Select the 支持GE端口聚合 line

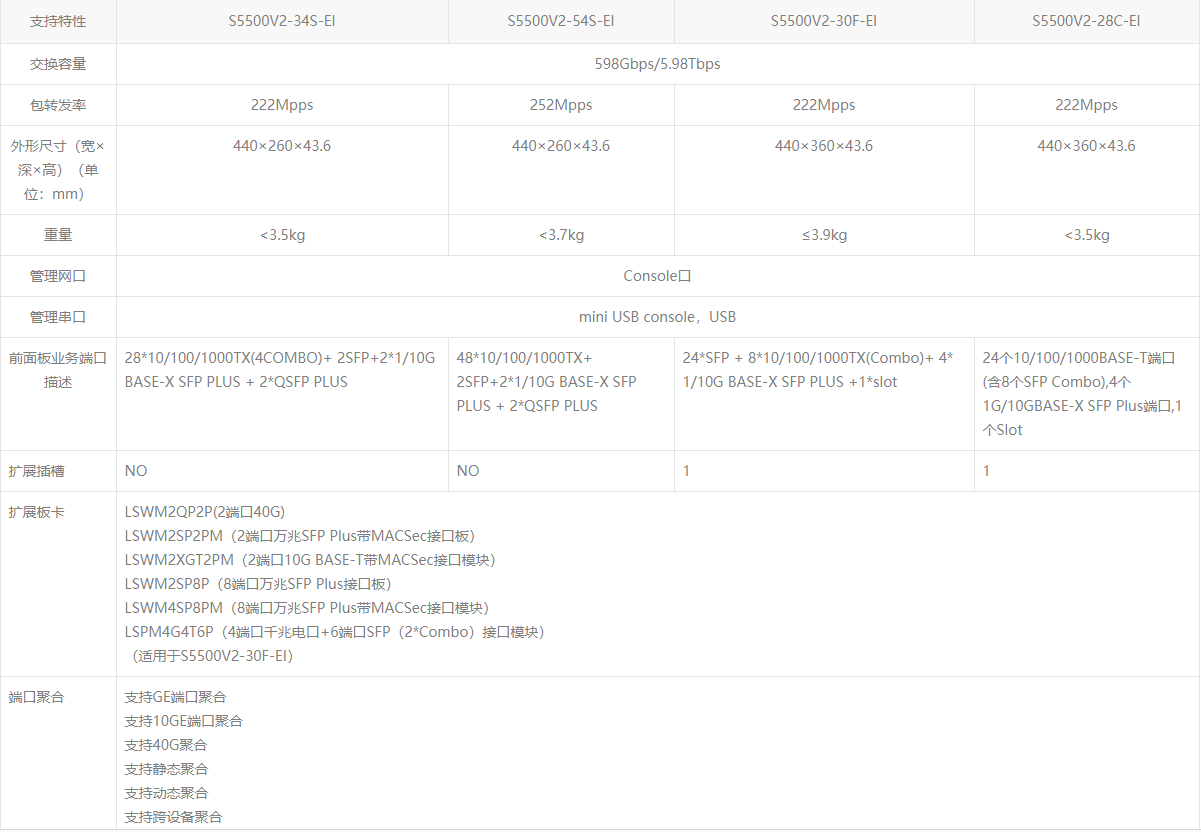pos(176,697)
